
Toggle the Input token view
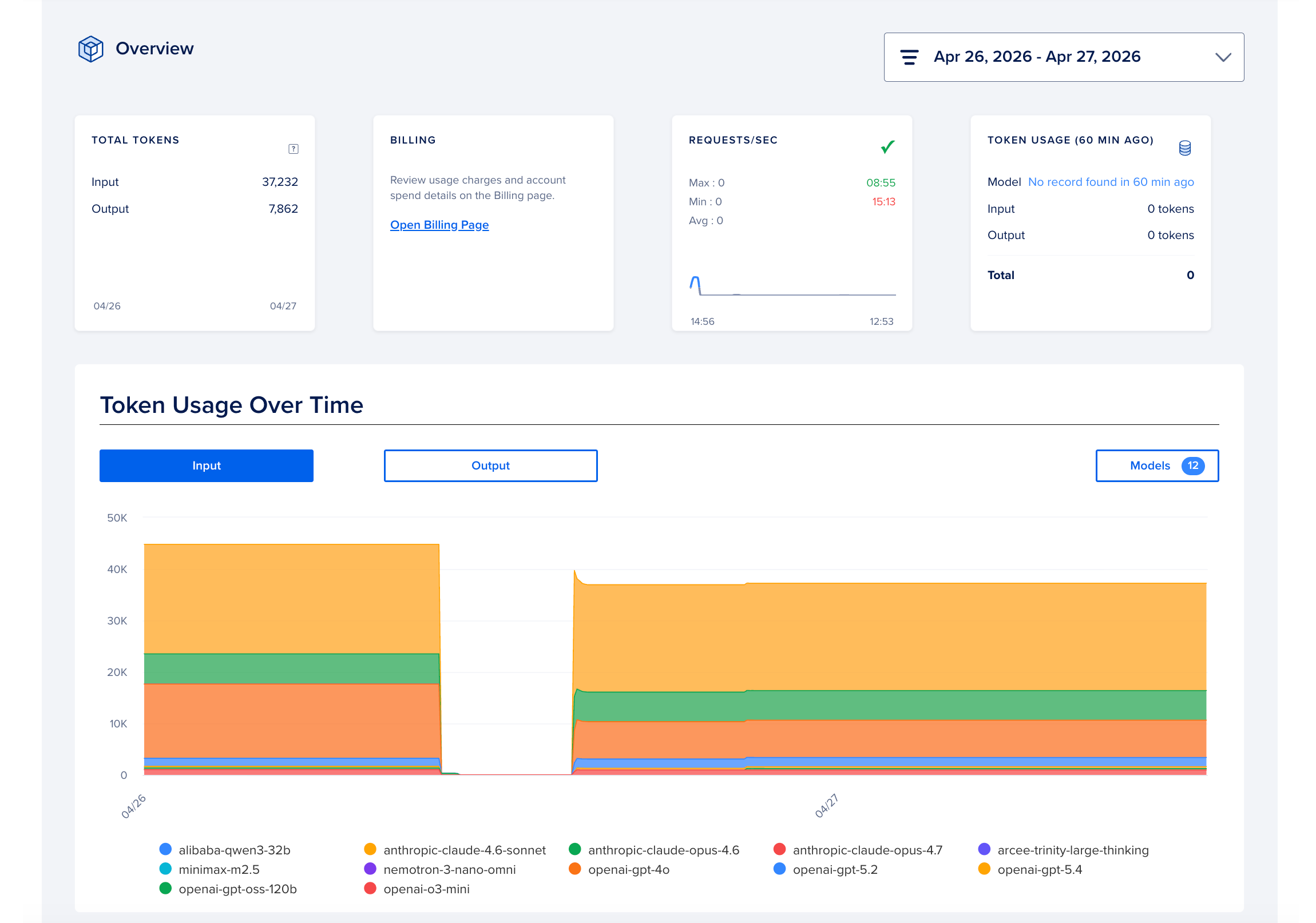(x=207, y=466)
